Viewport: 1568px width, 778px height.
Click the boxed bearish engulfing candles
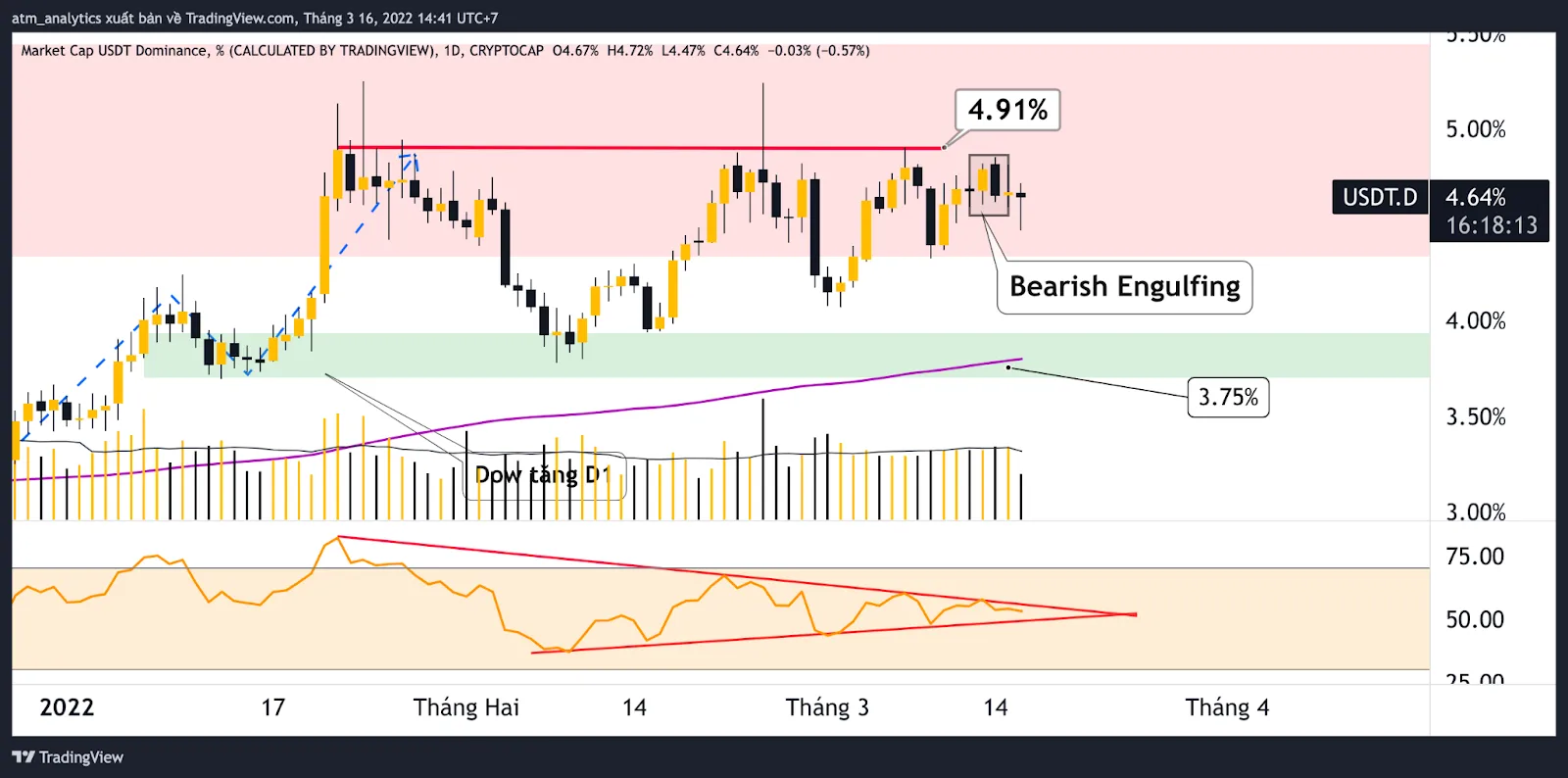tap(989, 185)
